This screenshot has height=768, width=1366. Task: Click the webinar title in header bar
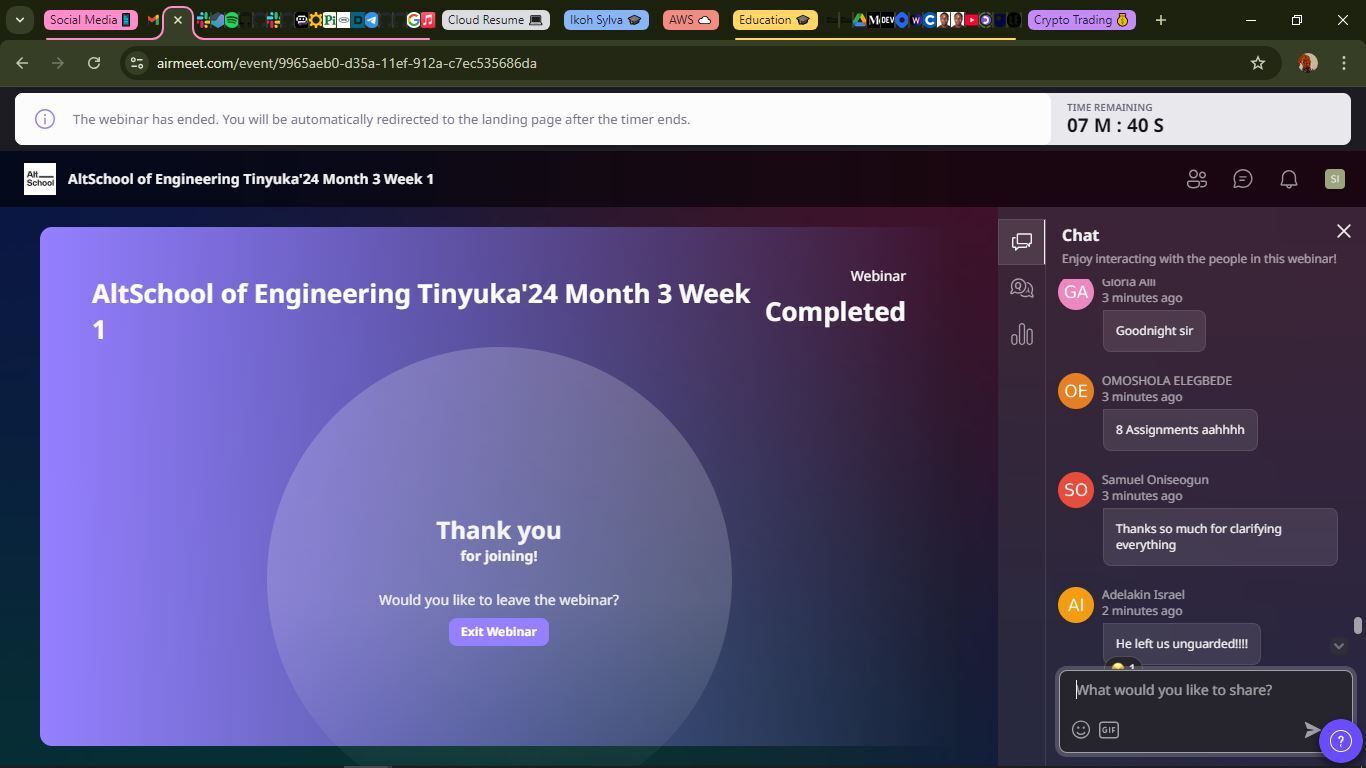pos(251,179)
